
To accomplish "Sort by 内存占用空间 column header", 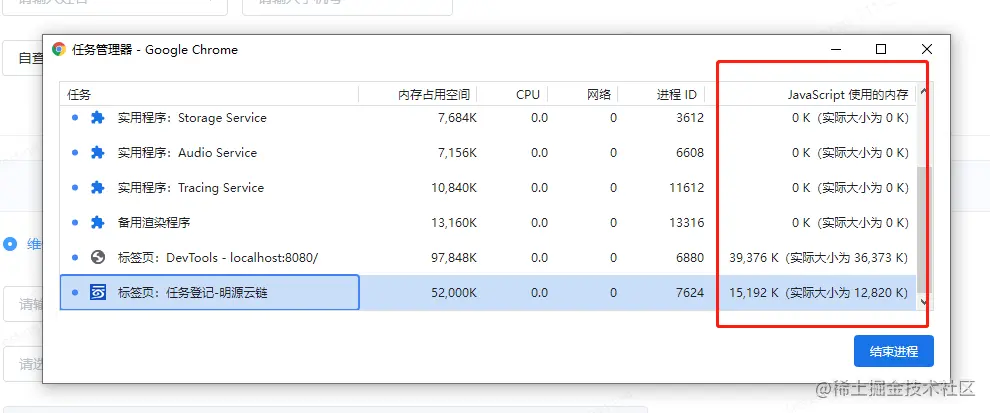I will [418, 95].
